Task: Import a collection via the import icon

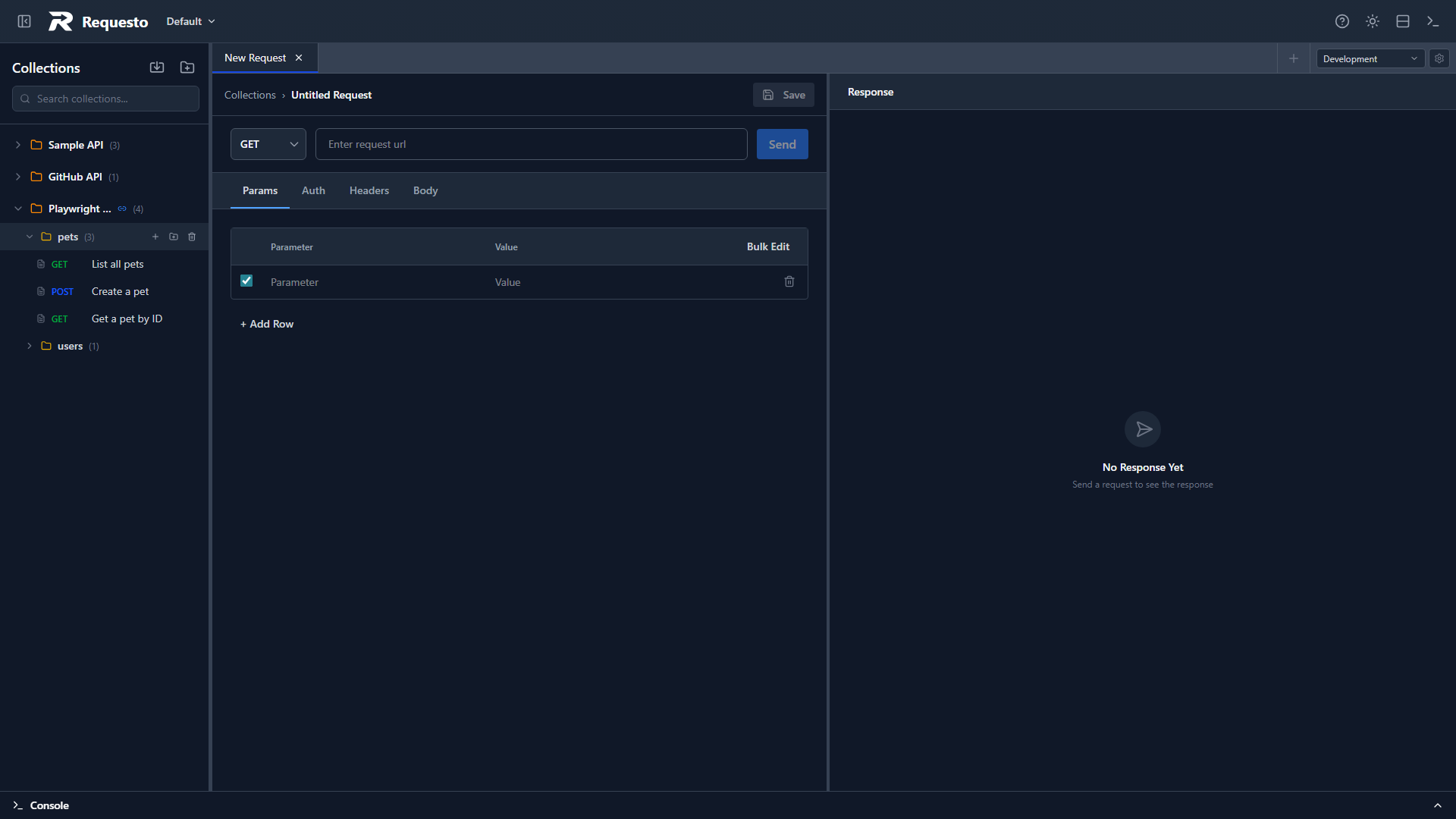Action: pos(157,67)
